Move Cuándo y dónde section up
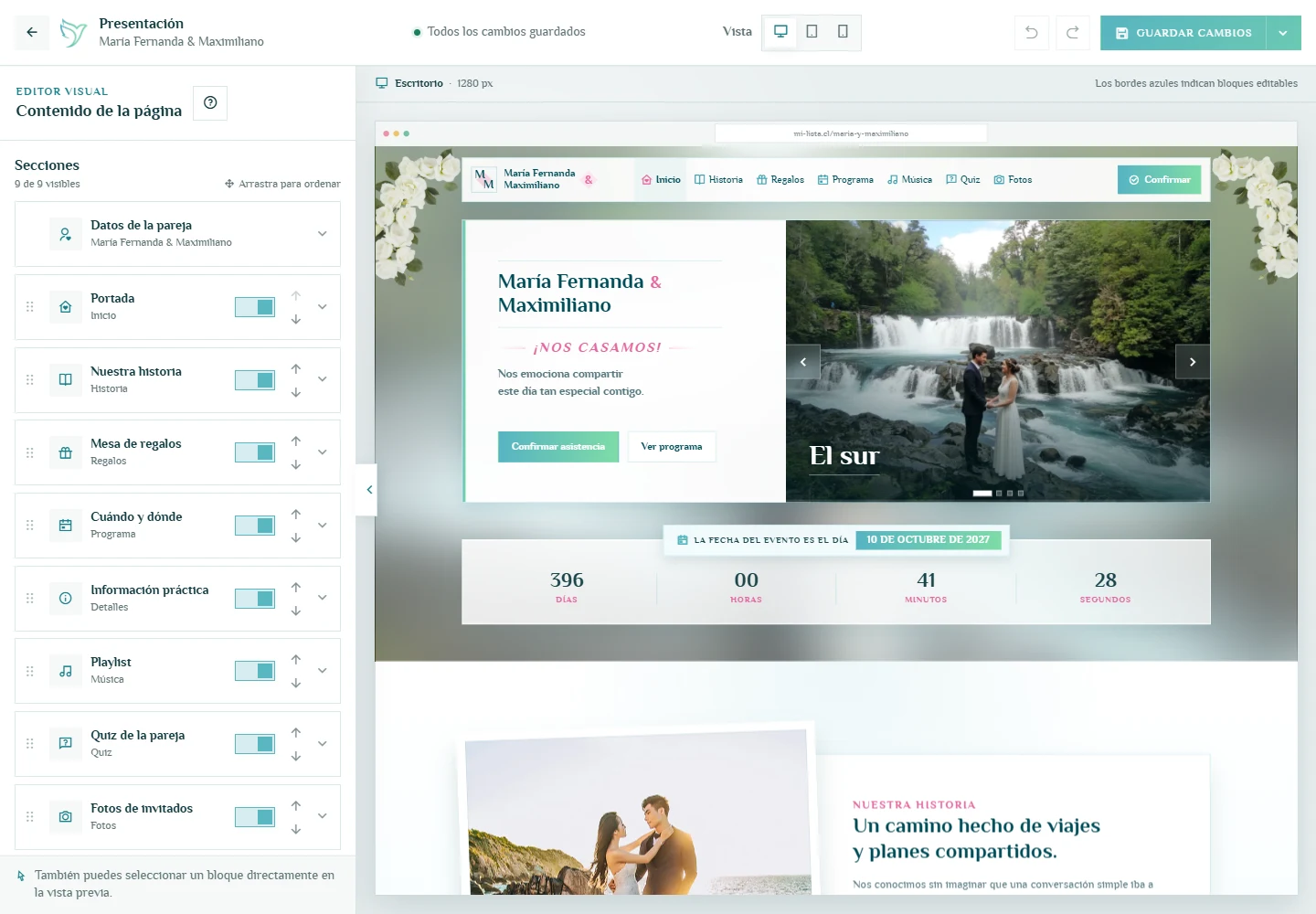Image resolution: width=1316 pixels, height=914 pixels. click(296, 514)
